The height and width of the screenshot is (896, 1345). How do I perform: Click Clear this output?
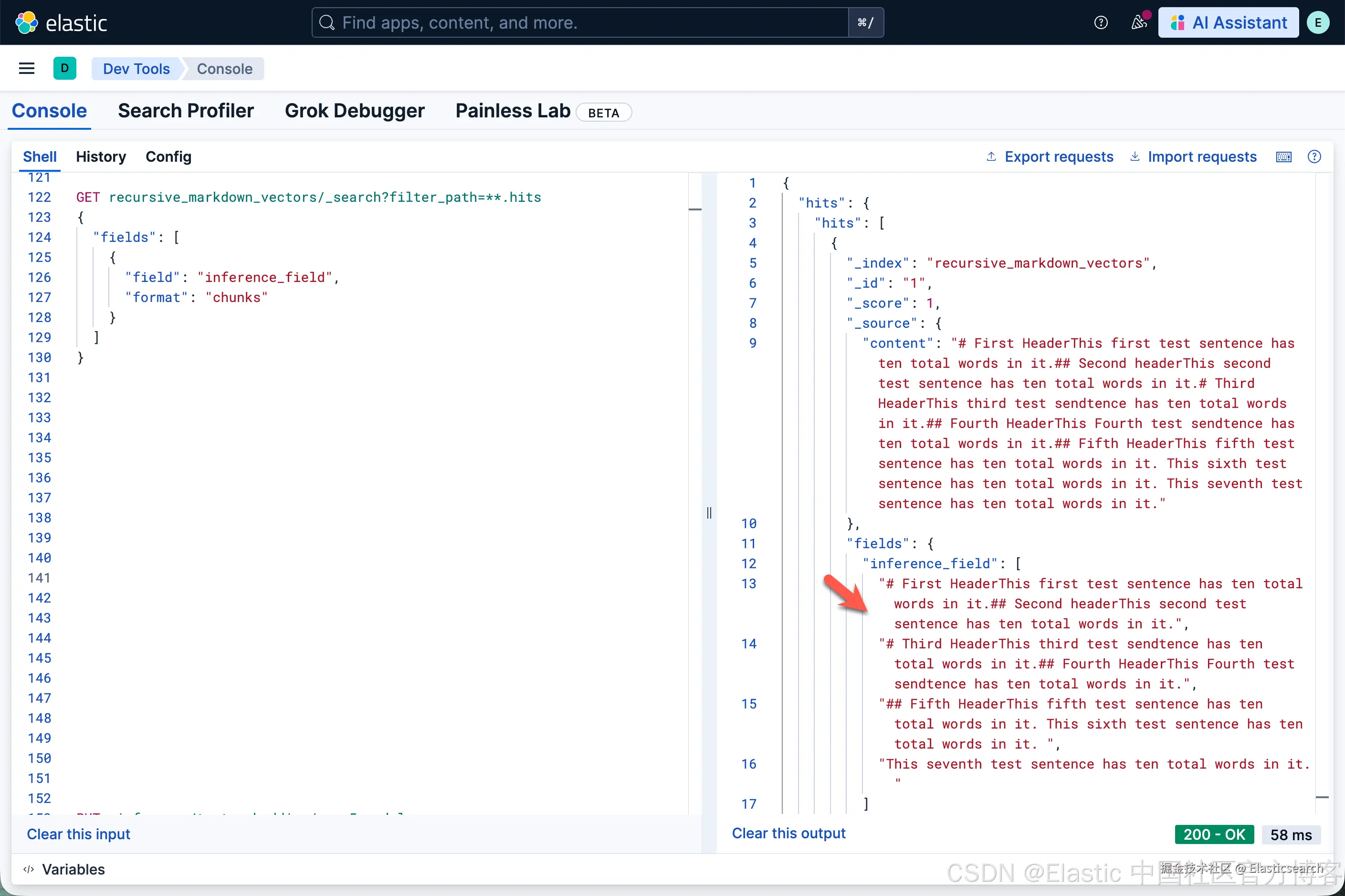788,833
